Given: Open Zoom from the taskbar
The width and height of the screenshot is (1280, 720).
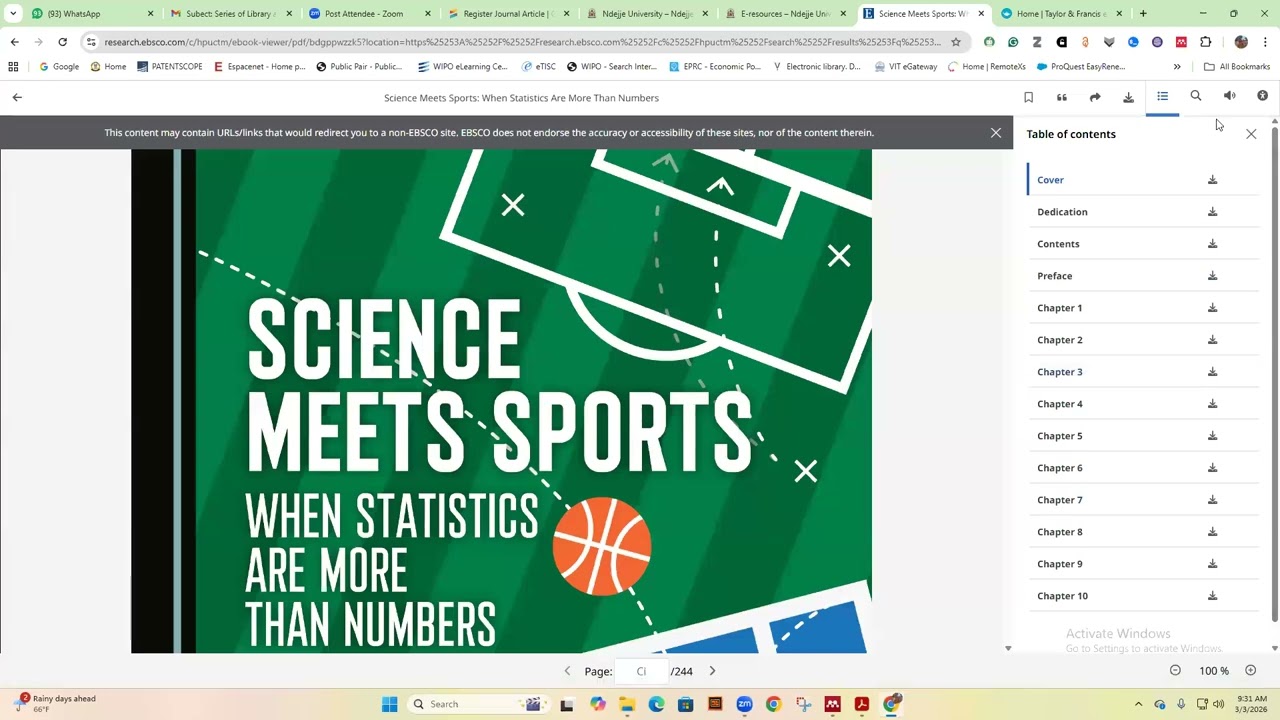Looking at the screenshot, I should click(744, 704).
